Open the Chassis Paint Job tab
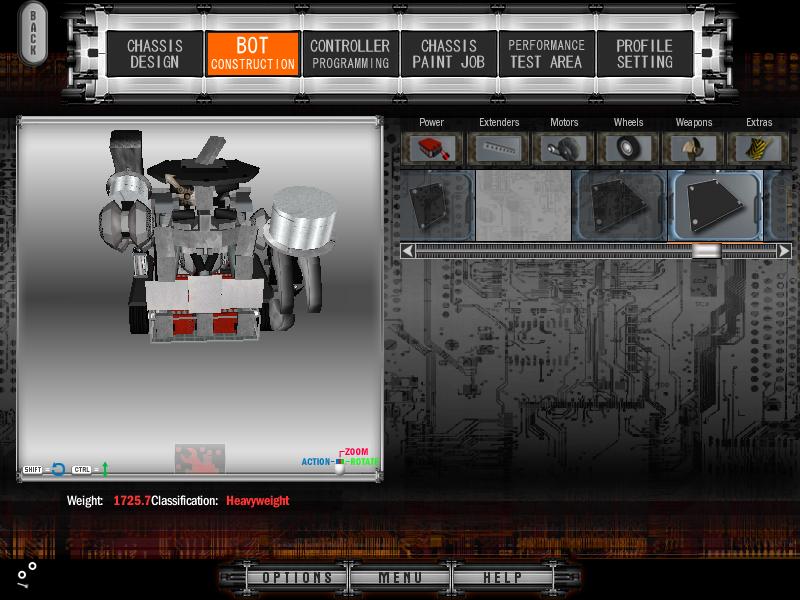800x600 pixels. pos(448,54)
